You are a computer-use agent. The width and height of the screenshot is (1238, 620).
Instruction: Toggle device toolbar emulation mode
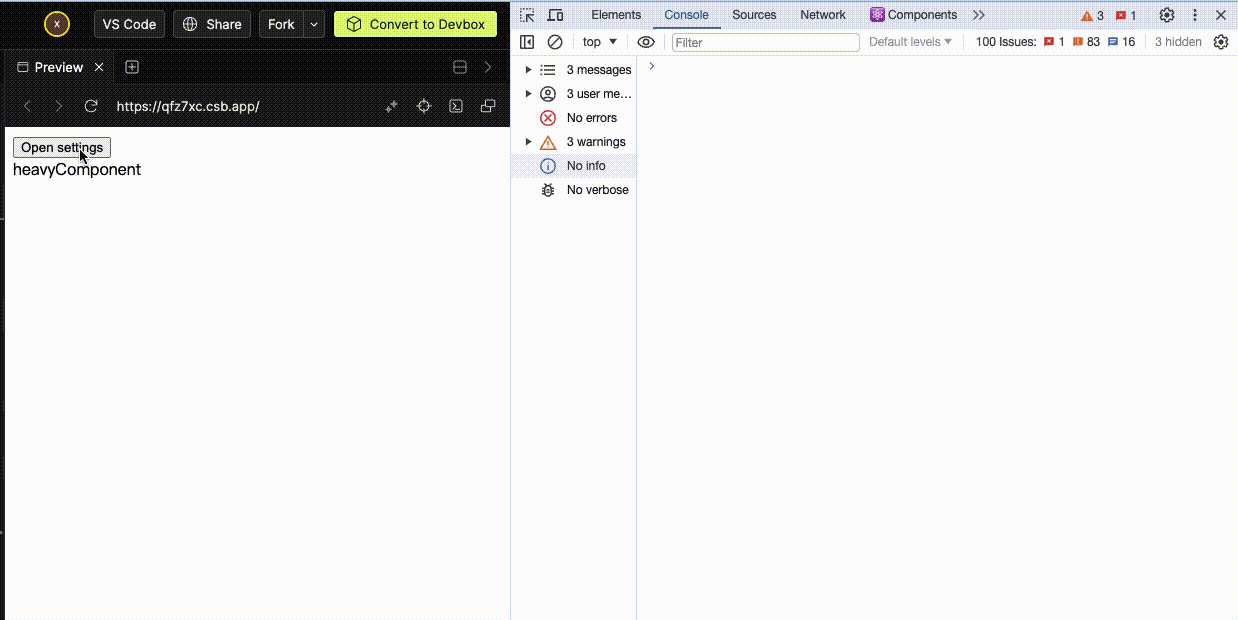(x=556, y=15)
